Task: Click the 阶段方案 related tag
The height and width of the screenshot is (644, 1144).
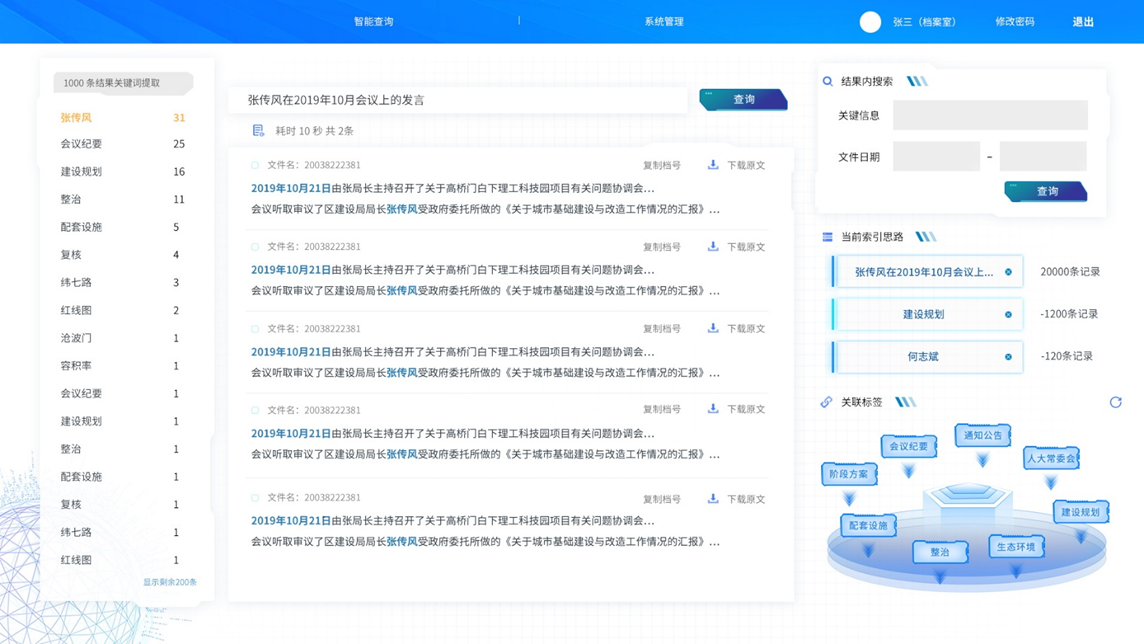Action: 849,474
